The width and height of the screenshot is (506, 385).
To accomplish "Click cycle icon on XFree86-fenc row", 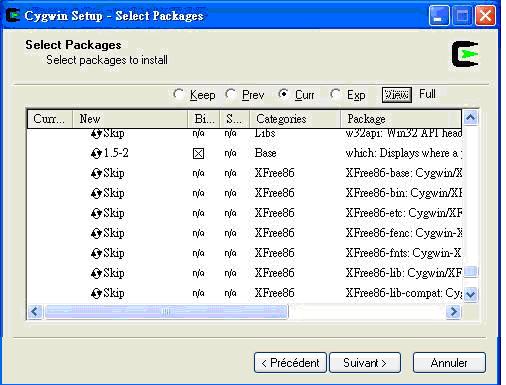I will point(96,234).
